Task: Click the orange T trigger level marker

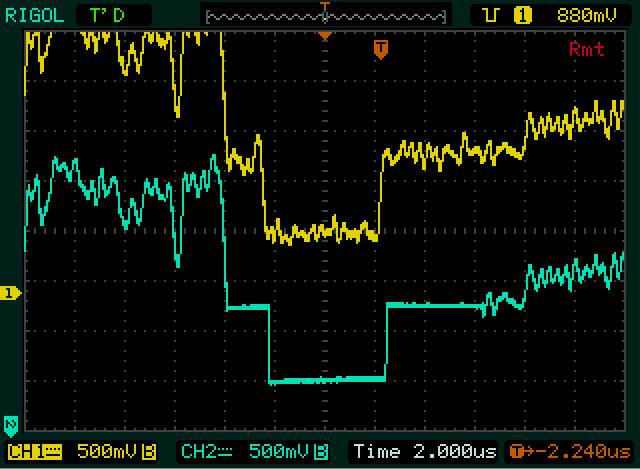Action: point(379,47)
